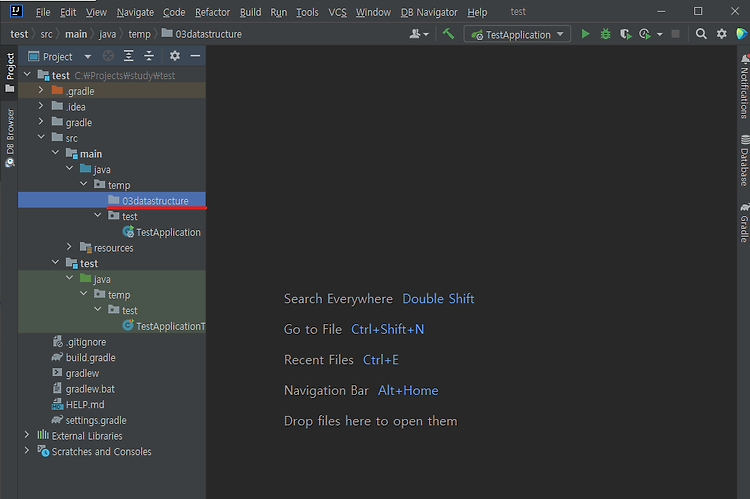Image resolution: width=750 pixels, height=499 pixels.
Task: Run TestApplication with green play button
Action: coord(585,34)
